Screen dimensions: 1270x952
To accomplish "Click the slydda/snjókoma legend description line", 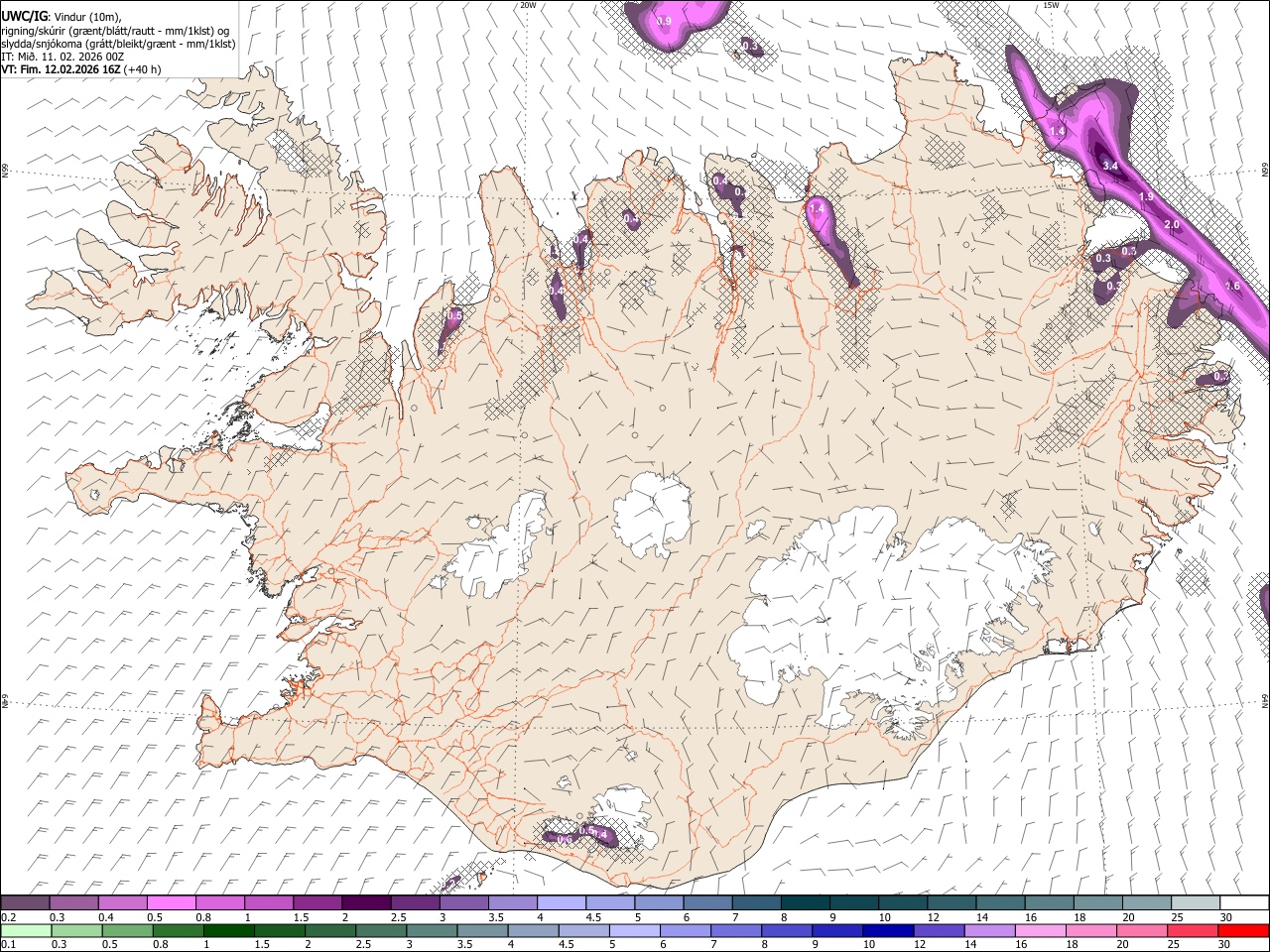I will point(118,44).
